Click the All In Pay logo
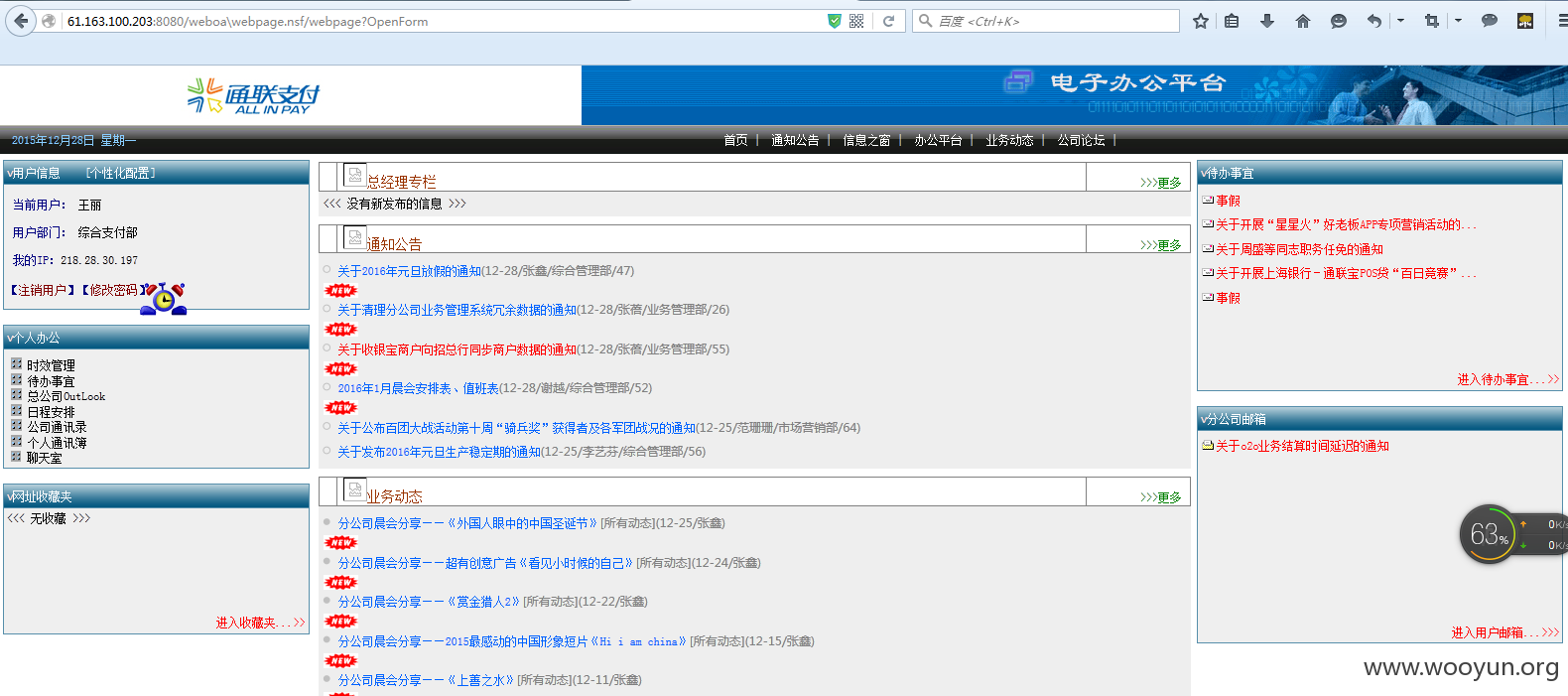The height and width of the screenshot is (696, 1568). pos(254,96)
